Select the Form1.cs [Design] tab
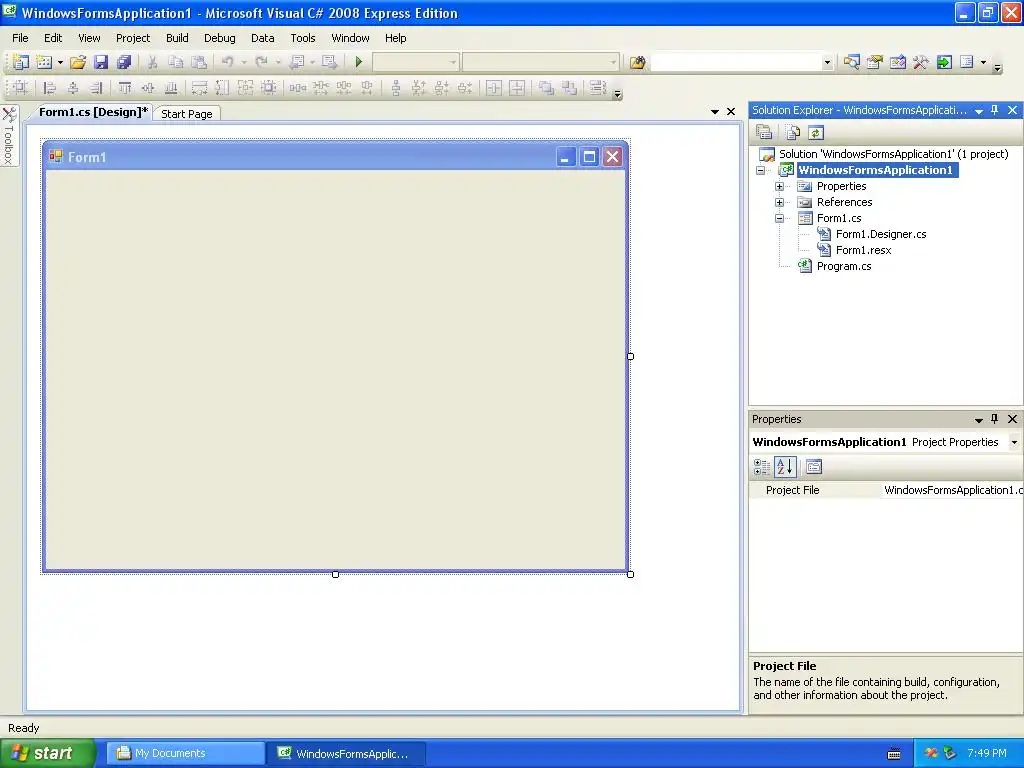 [x=93, y=112]
